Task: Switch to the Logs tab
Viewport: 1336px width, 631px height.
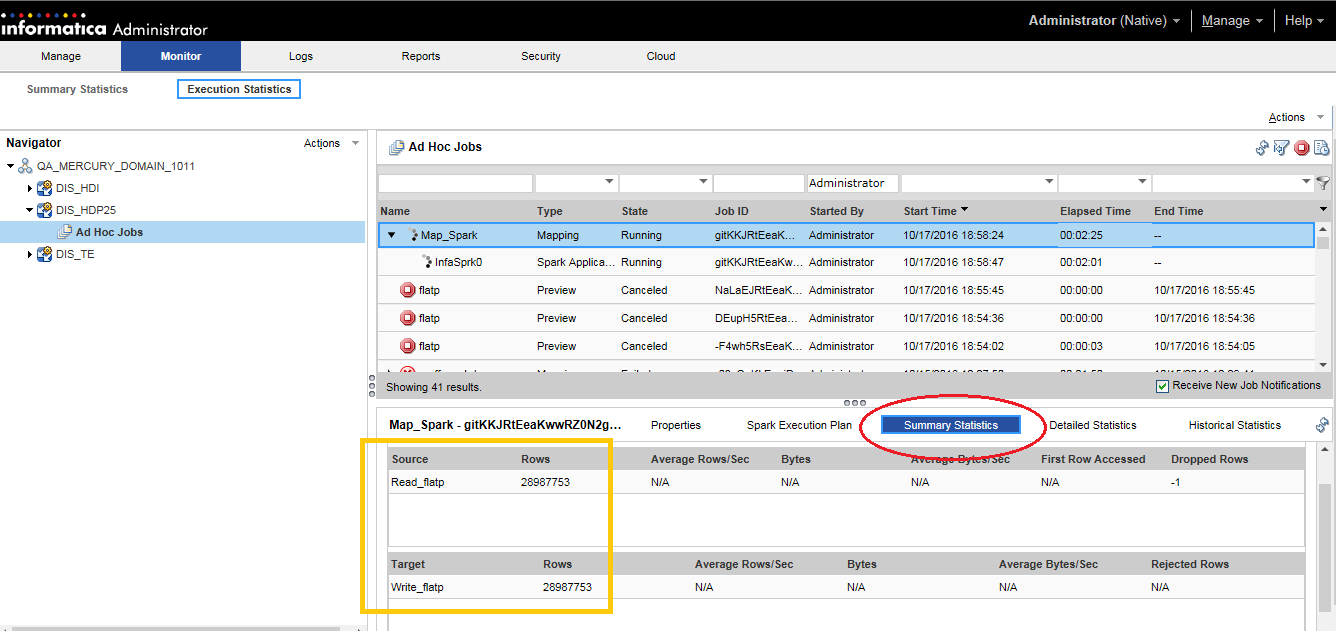Action: 301,56
